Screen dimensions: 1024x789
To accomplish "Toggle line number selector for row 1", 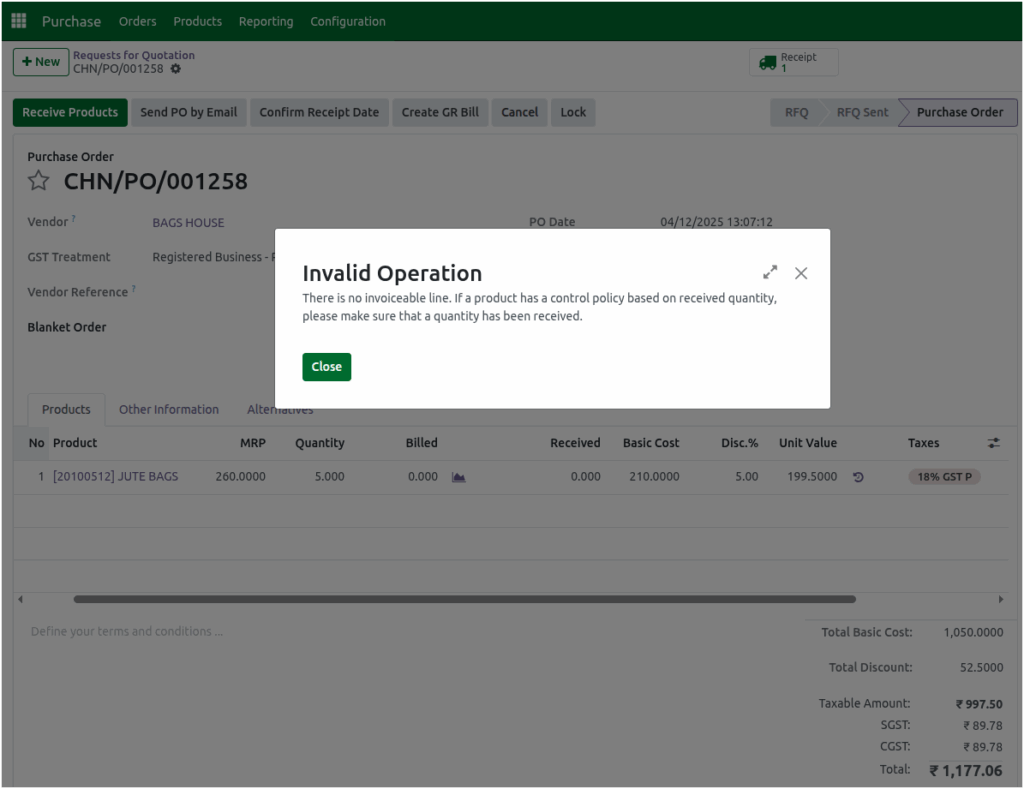I will coord(41,477).
